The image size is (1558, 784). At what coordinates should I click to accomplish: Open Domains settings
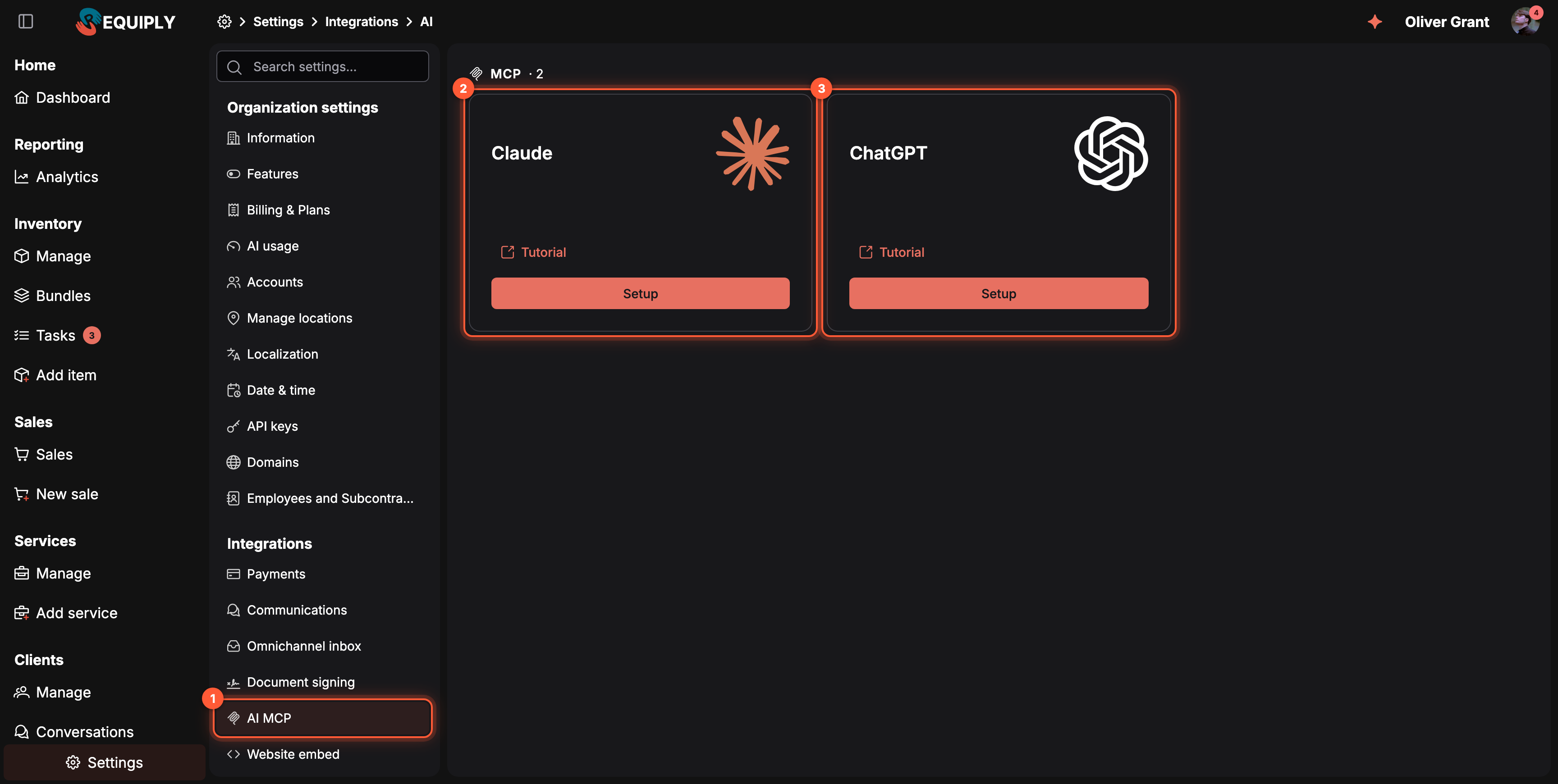pyautogui.click(x=262, y=462)
